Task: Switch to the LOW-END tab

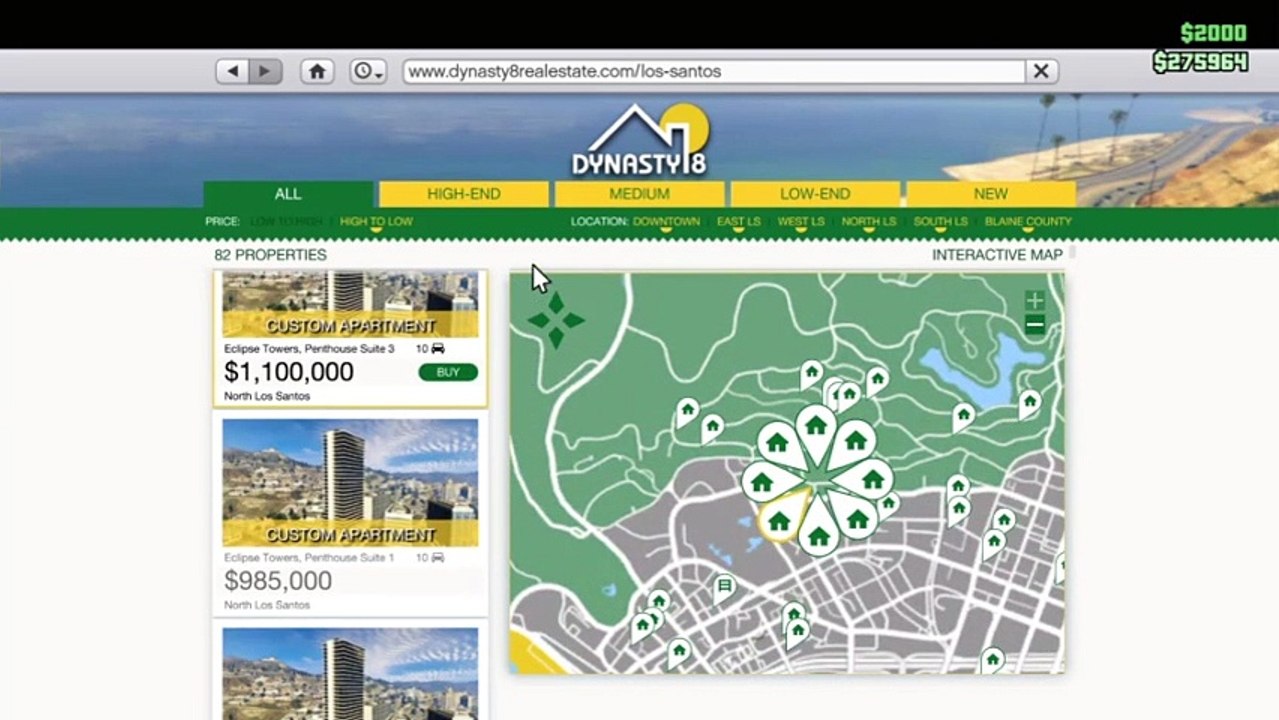Action: pos(815,194)
